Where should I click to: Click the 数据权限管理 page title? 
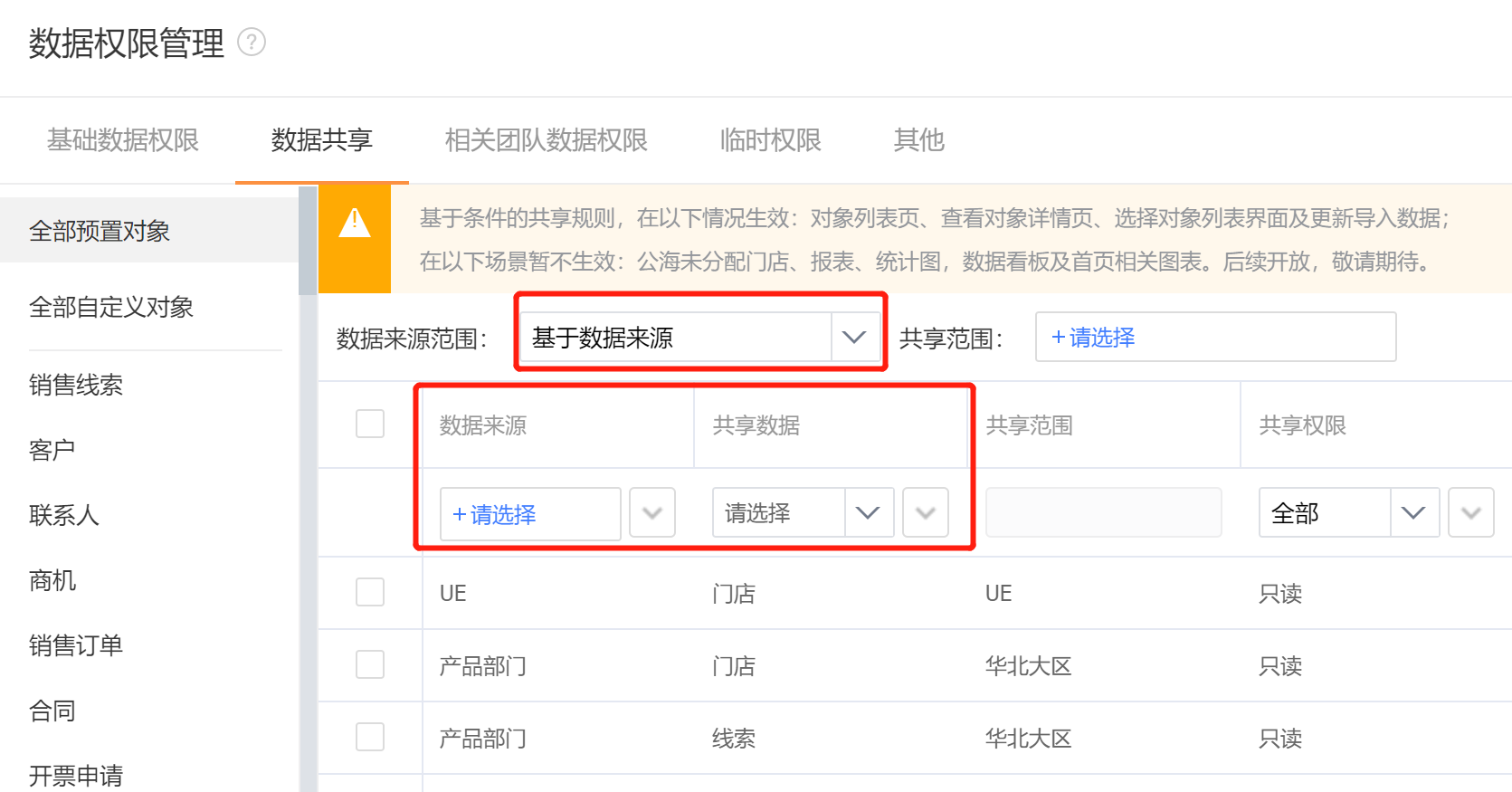(127, 43)
